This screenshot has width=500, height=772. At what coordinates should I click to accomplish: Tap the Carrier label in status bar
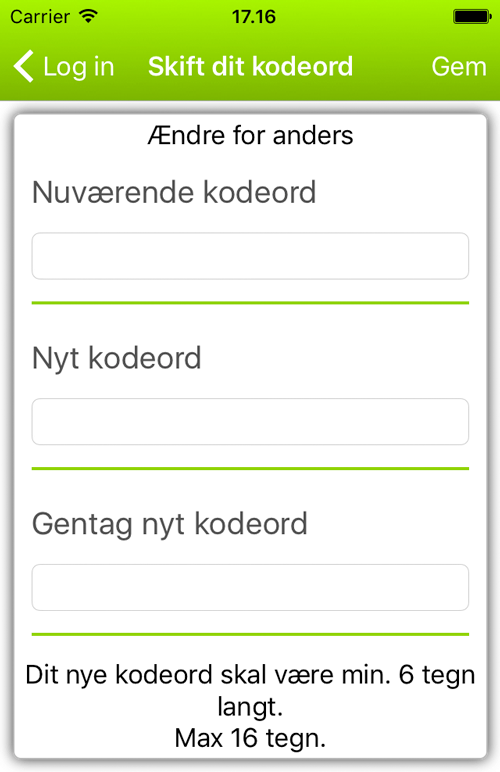tap(40, 17)
